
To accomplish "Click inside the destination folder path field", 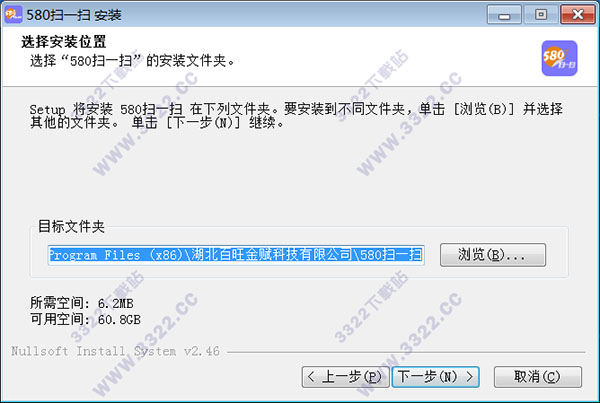I will point(236,255).
